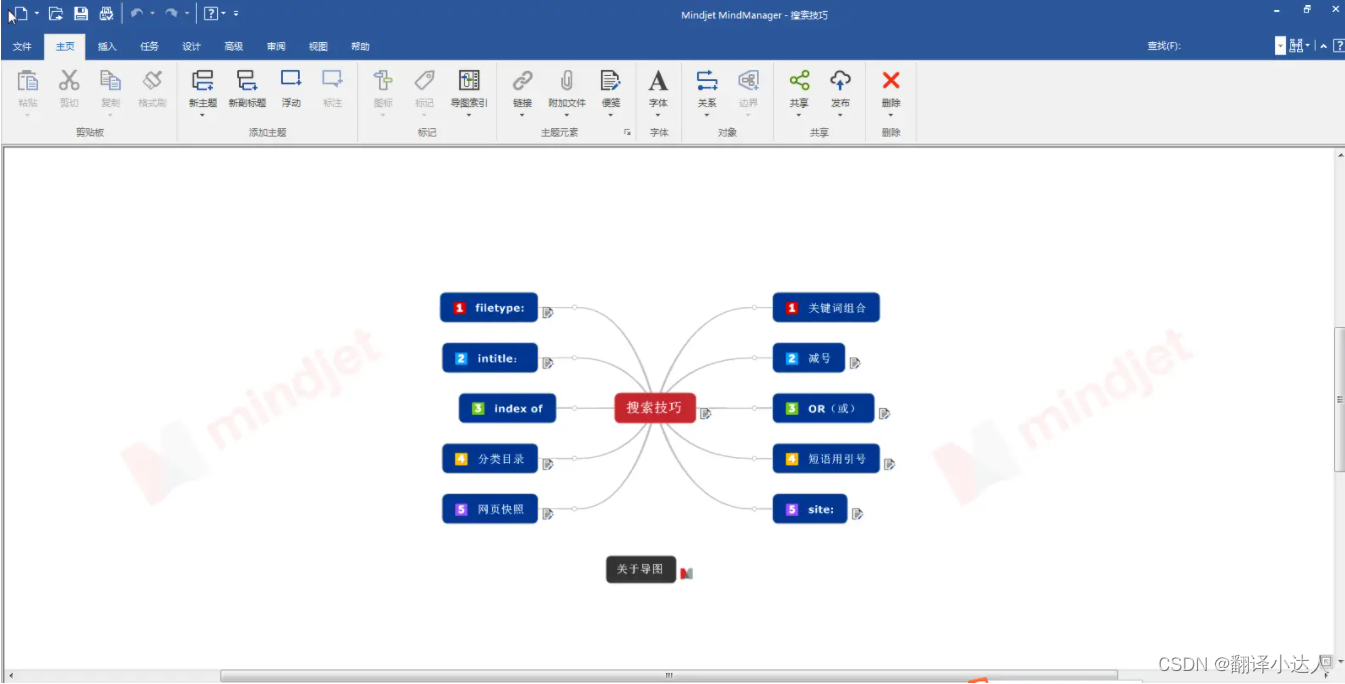Switch to the Advanced (高级) tab

point(233,47)
